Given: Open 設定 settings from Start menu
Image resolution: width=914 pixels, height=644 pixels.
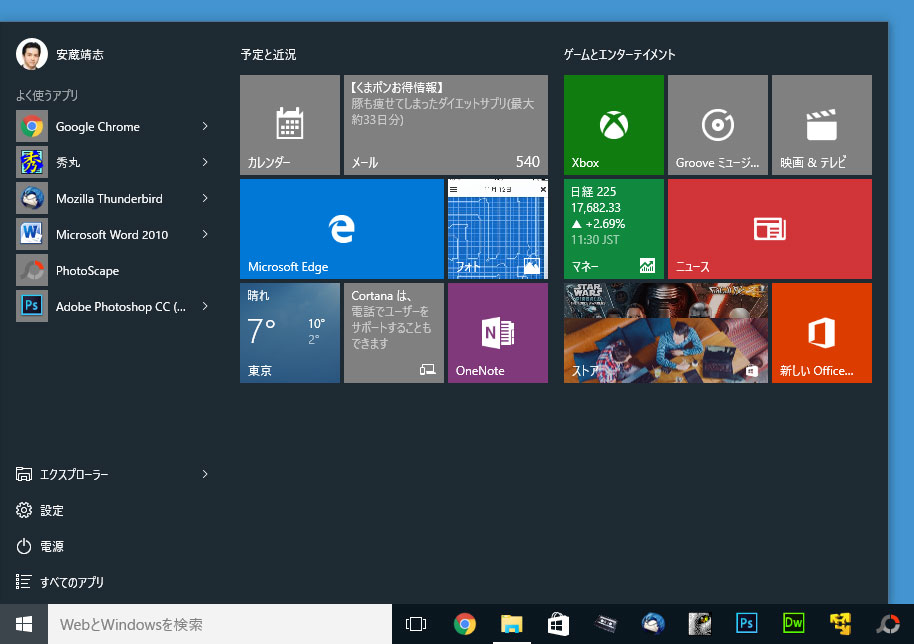Looking at the screenshot, I should [x=52, y=510].
